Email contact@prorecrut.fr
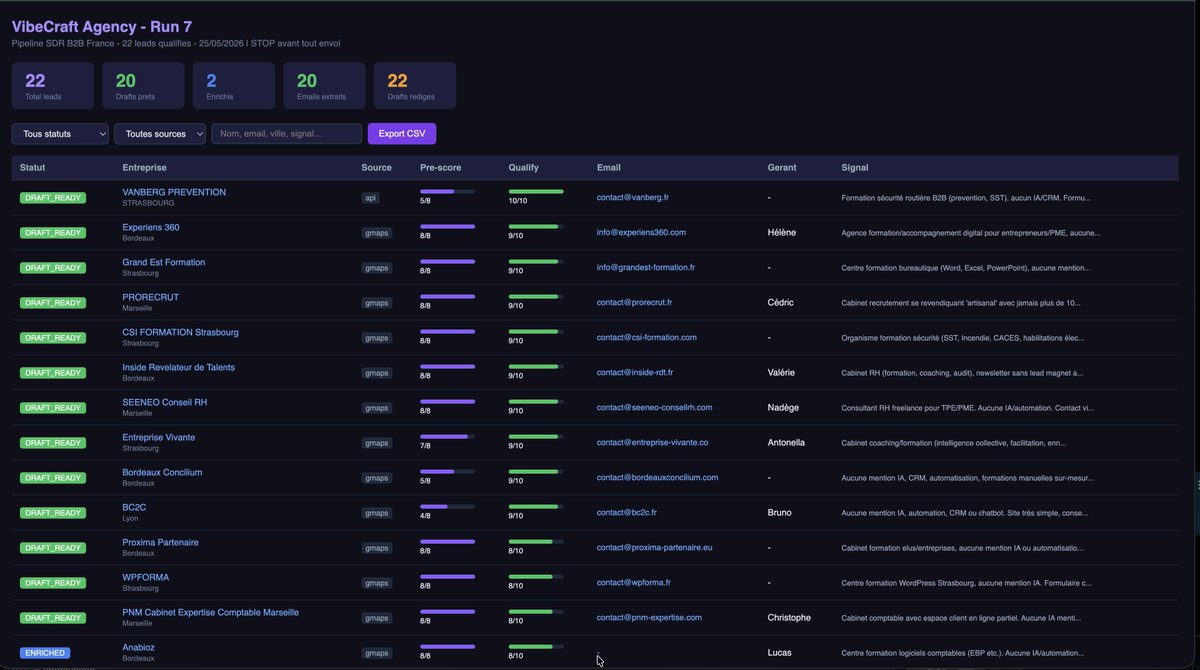Image resolution: width=1200 pixels, height=670 pixels. (x=635, y=302)
